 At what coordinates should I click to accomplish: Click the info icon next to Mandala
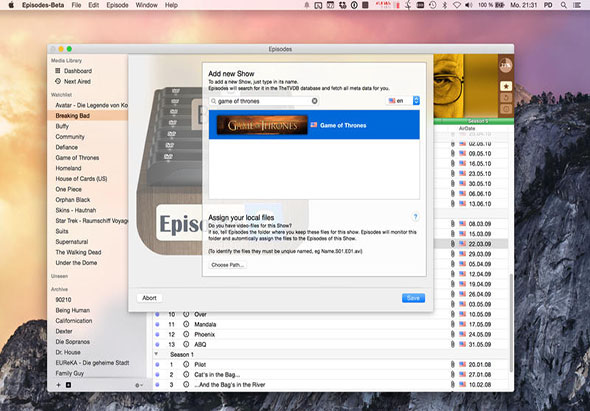186,324
